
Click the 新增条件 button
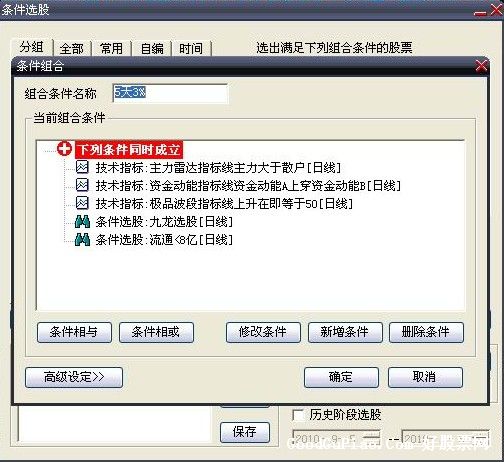pos(345,332)
